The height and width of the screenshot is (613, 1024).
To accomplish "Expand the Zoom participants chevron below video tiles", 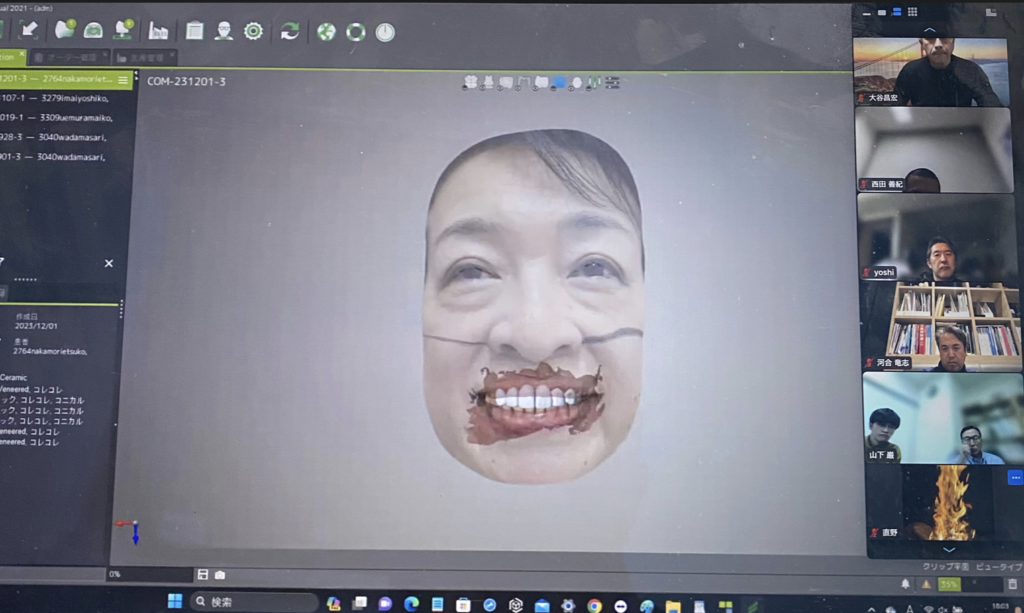I will click(949, 549).
